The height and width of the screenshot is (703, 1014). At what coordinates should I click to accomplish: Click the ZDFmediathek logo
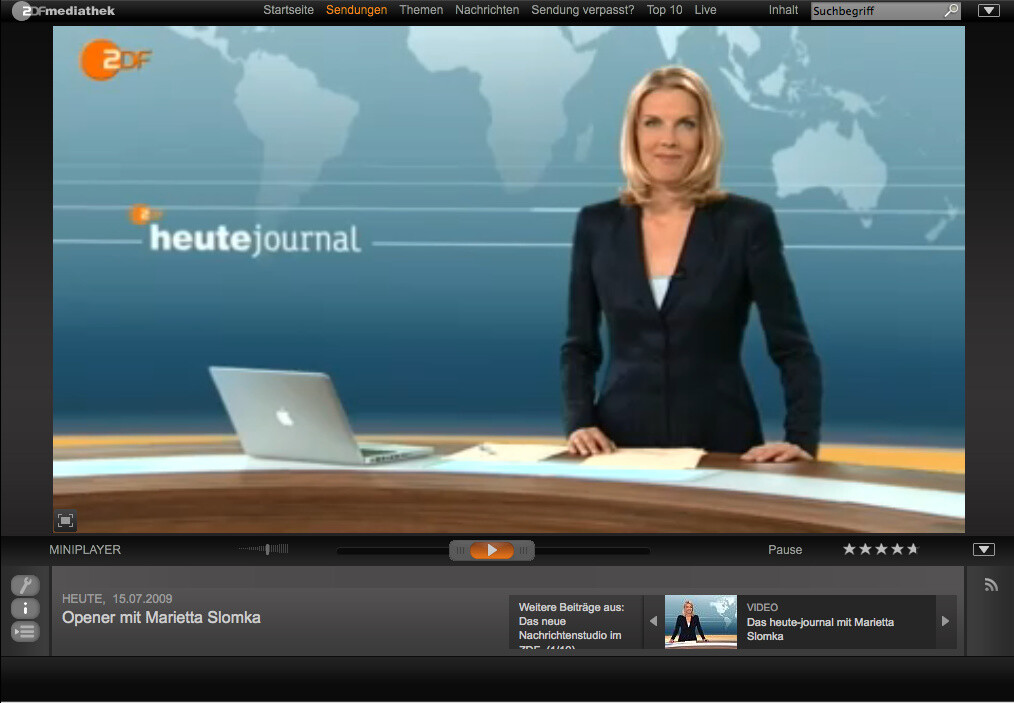tap(63, 10)
